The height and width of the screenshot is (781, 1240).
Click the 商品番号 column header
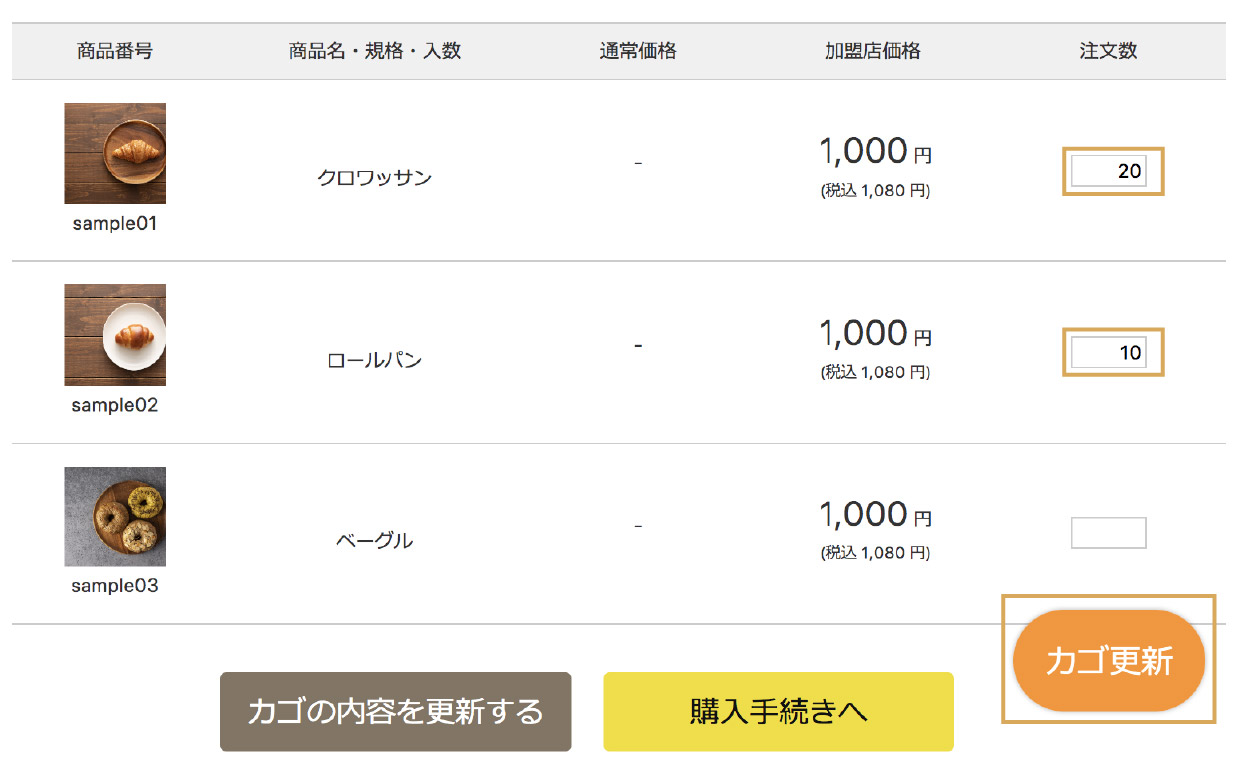[115, 51]
